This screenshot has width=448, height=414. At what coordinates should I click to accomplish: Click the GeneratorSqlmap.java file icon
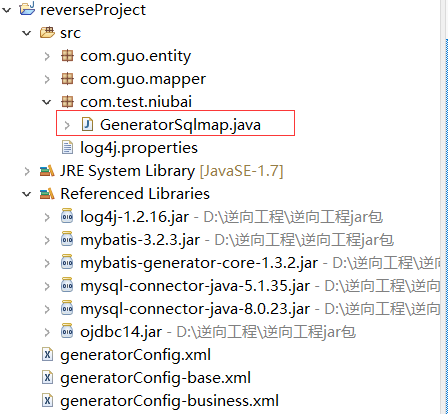[87, 124]
